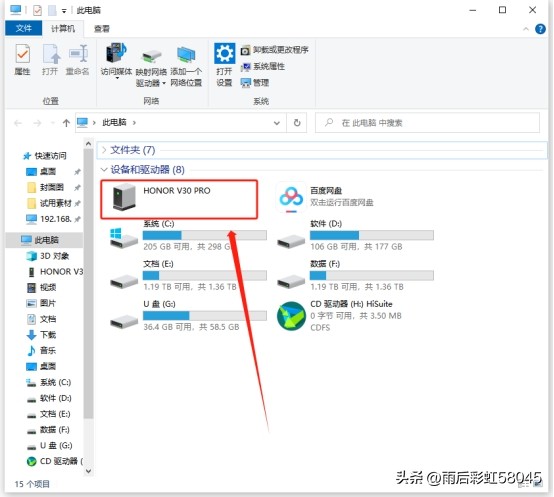Click the USB disk (G:) (U 盘 (G:)) usage bar

click(205, 315)
